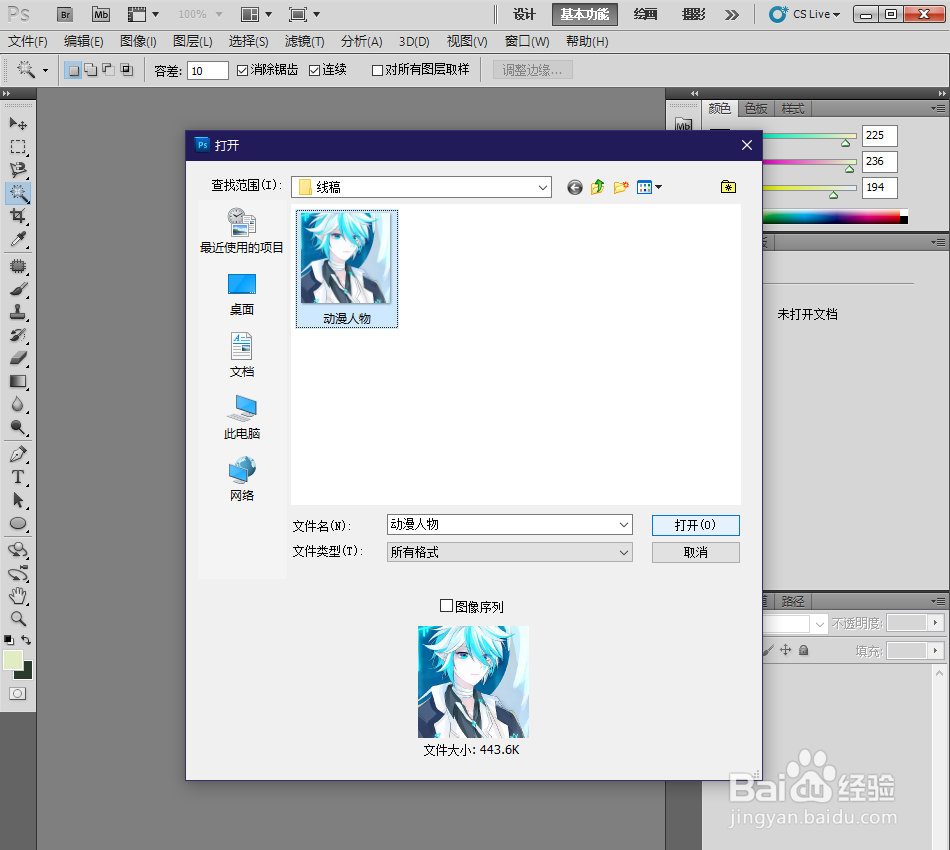Select the Horizontal Type tool
Screen dimensions: 950x850
coord(18,477)
